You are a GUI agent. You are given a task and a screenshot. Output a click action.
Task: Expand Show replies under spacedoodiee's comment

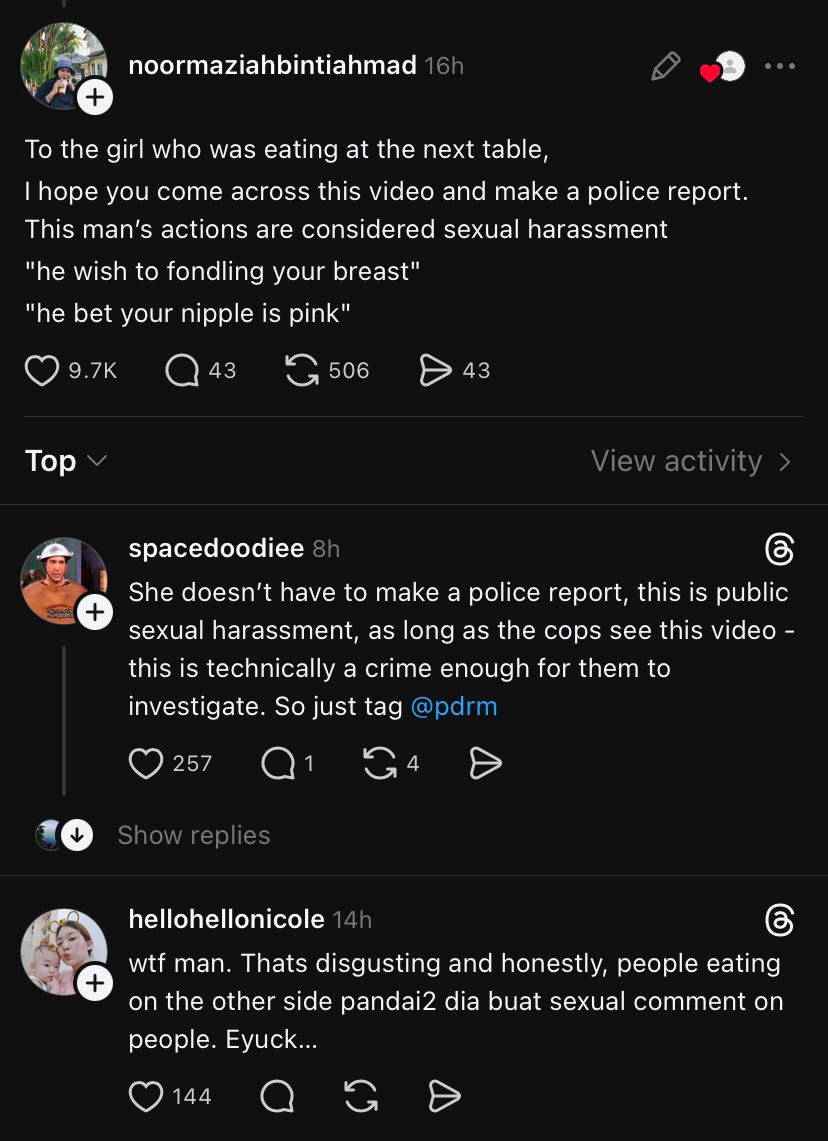pos(193,835)
